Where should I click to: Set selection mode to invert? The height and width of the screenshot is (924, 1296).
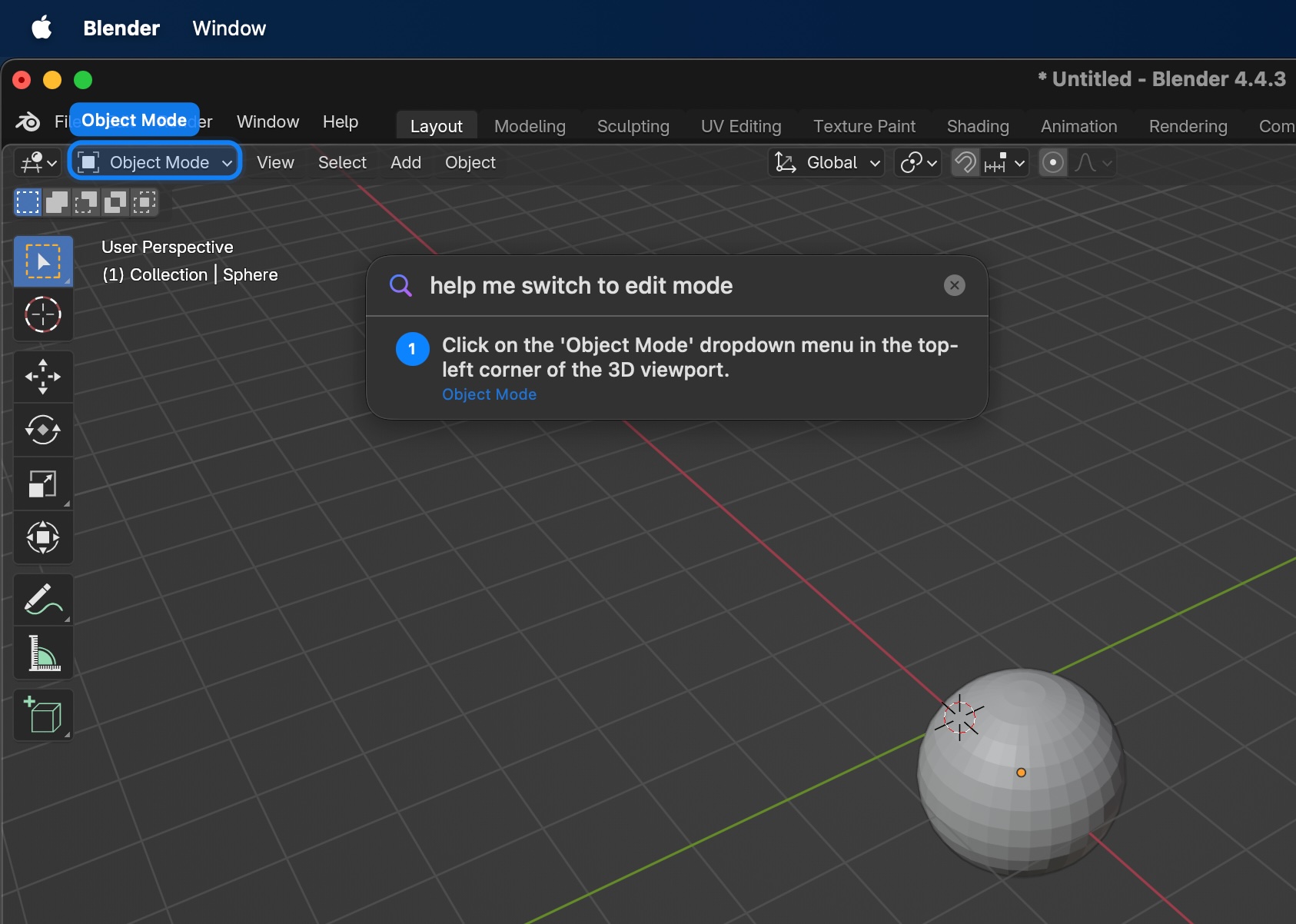point(115,202)
